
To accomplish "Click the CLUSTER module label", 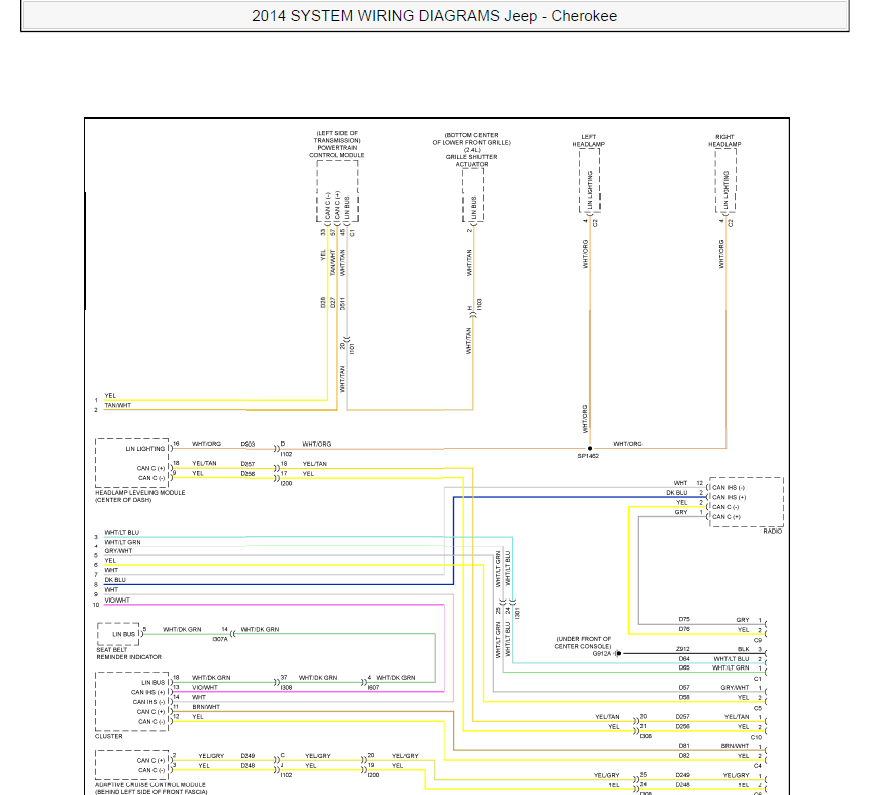I will [x=108, y=736].
